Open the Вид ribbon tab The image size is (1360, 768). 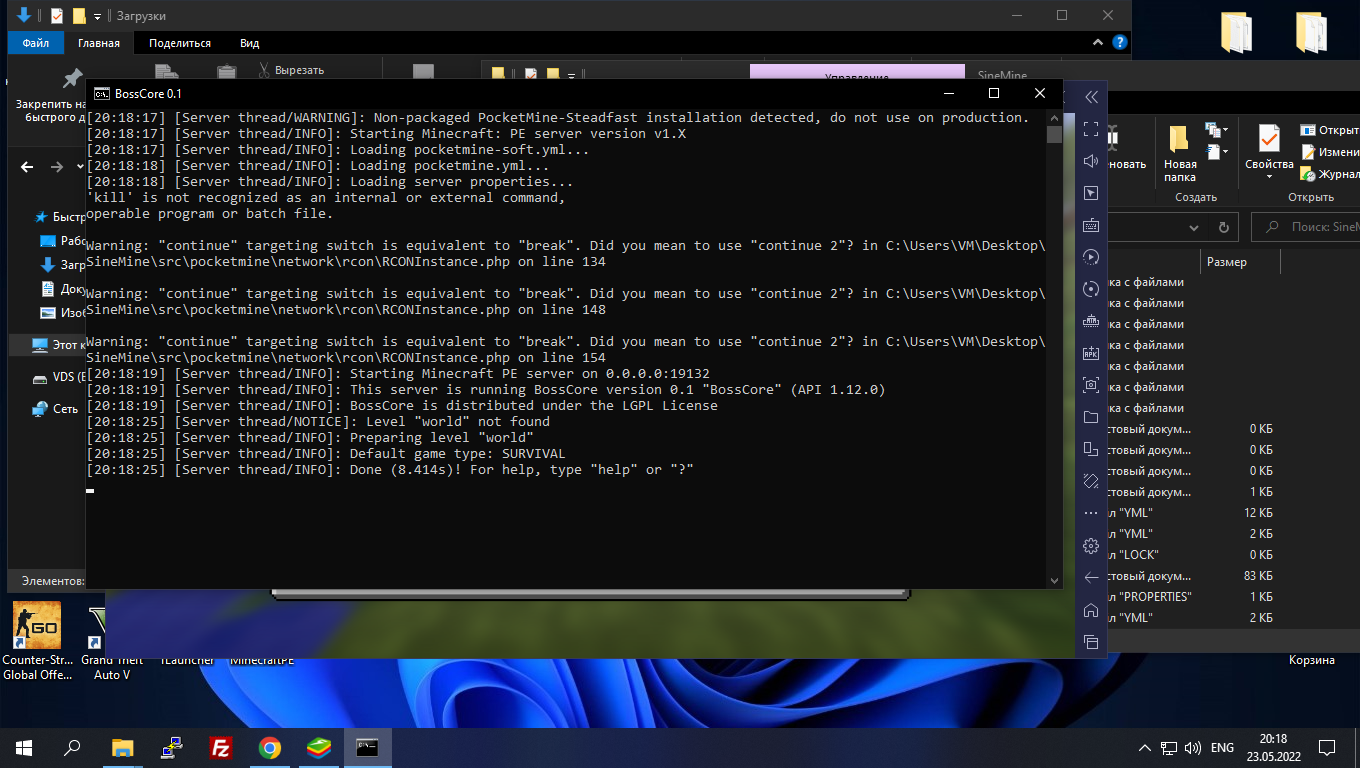pyautogui.click(x=250, y=43)
